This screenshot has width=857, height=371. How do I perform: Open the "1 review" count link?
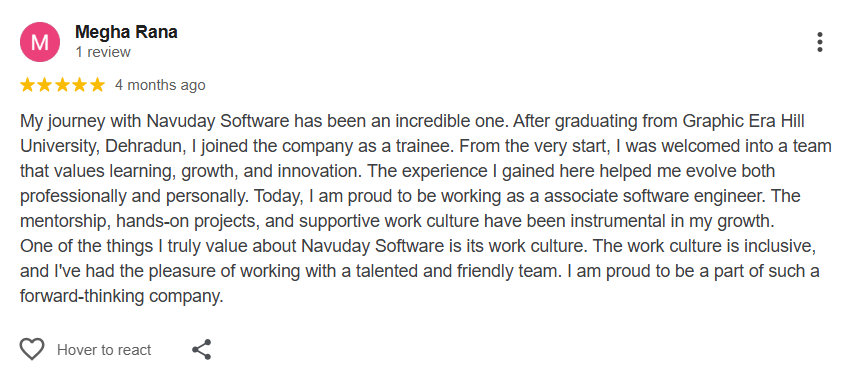click(103, 52)
